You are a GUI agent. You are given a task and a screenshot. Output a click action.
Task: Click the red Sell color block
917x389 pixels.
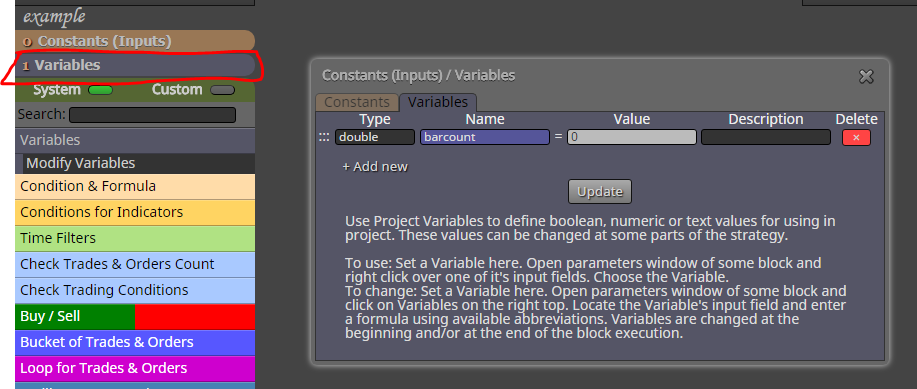[195, 316]
